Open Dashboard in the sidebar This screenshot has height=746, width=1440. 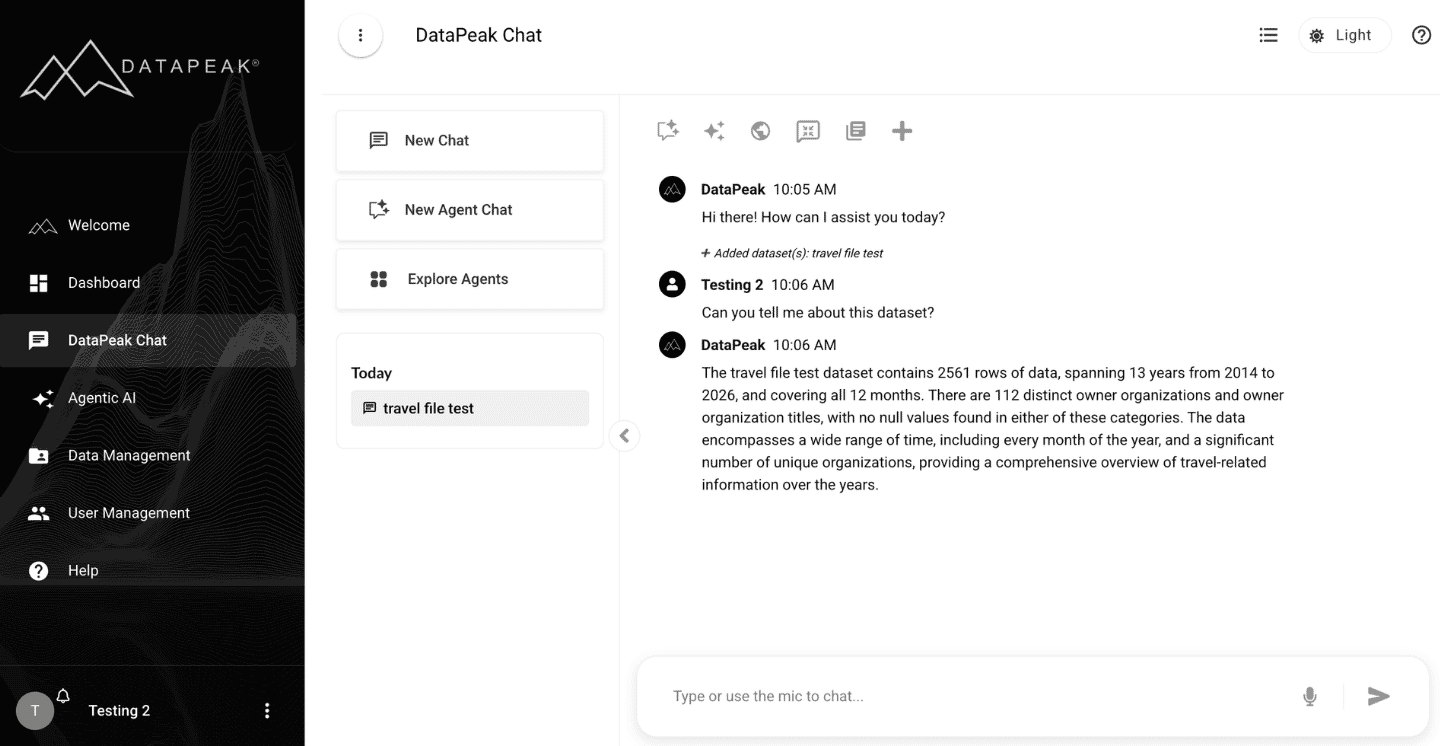pos(148,283)
